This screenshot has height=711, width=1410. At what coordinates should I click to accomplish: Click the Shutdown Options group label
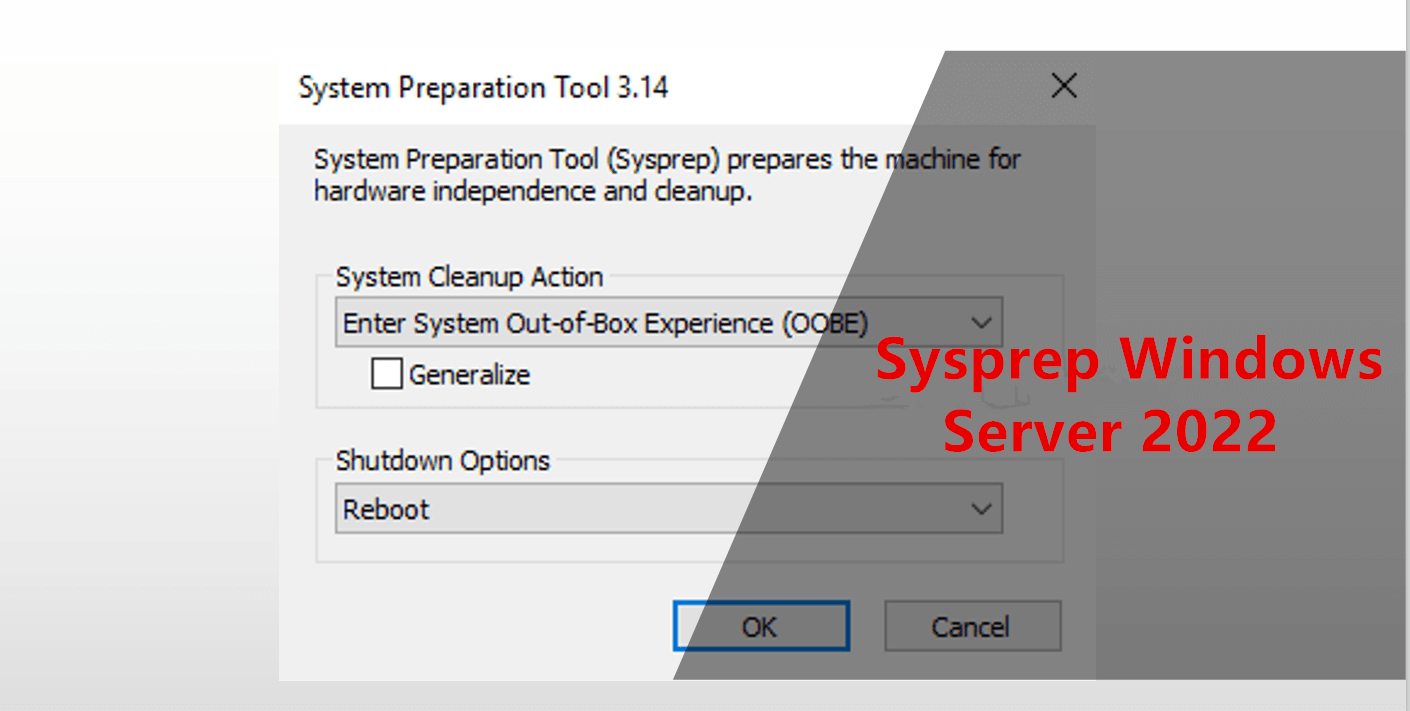click(x=443, y=461)
